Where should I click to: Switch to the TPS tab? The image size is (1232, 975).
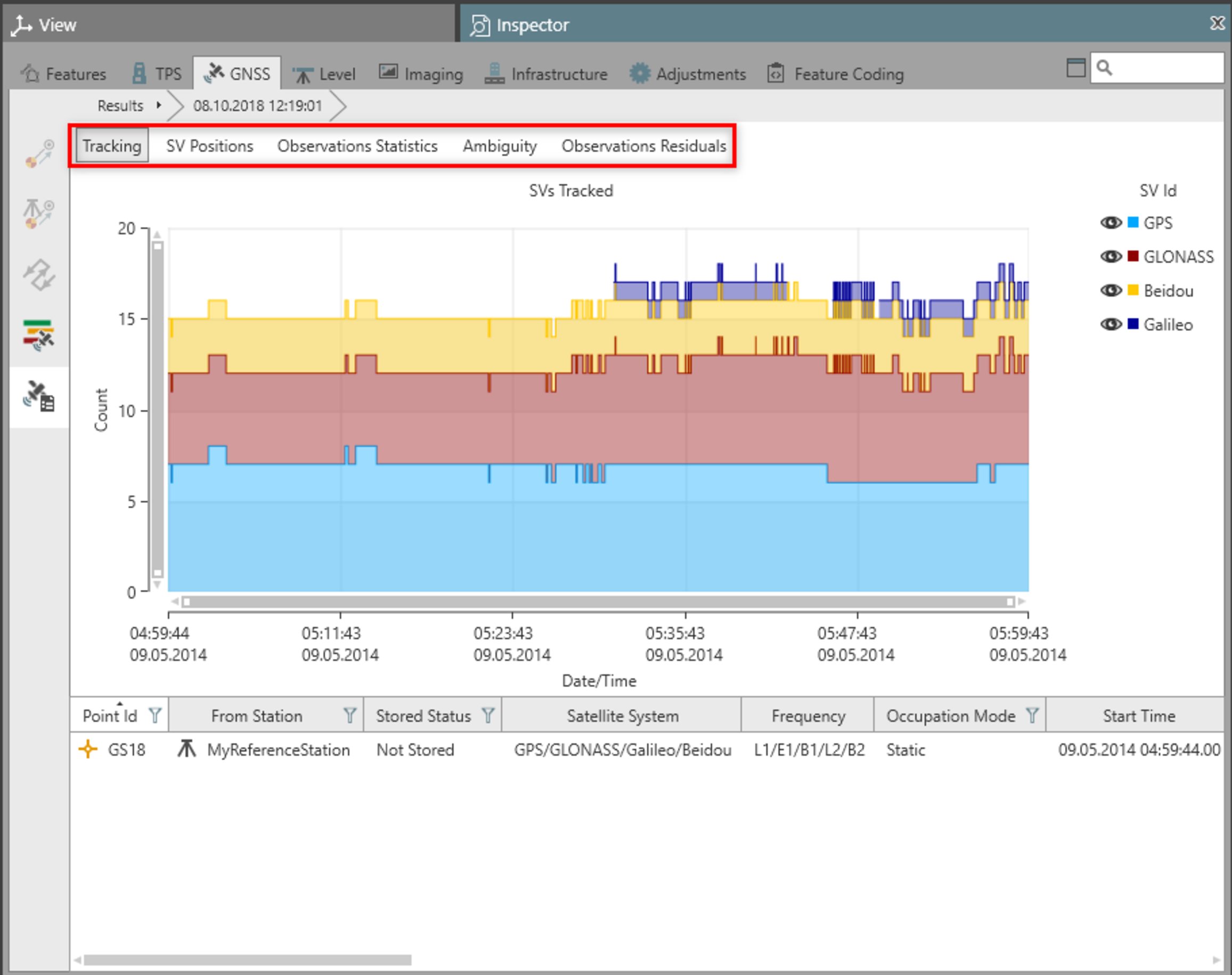click(x=157, y=74)
